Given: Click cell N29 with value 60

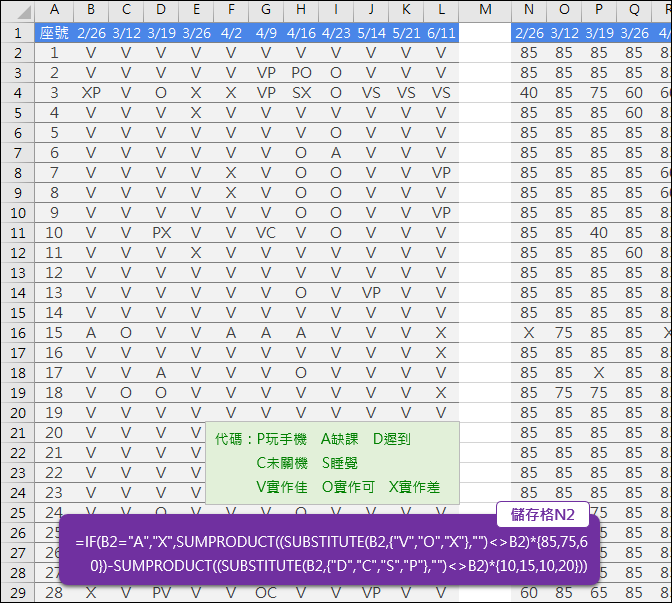Looking at the screenshot, I should click(x=529, y=593).
